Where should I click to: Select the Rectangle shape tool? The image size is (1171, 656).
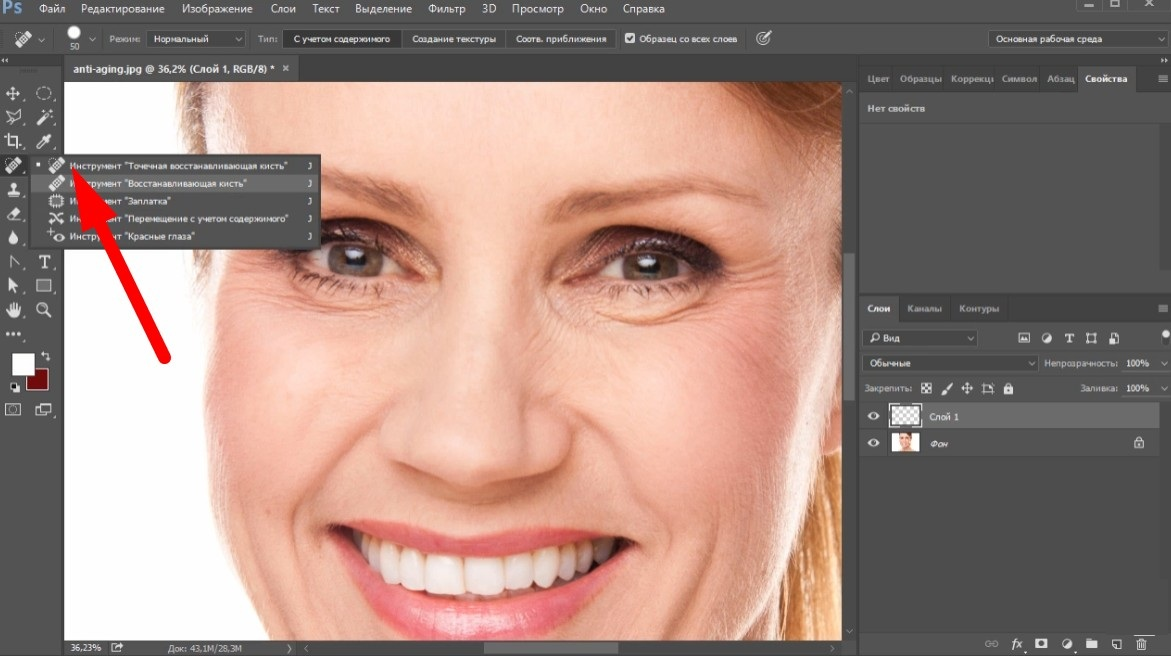click(x=44, y=285)
